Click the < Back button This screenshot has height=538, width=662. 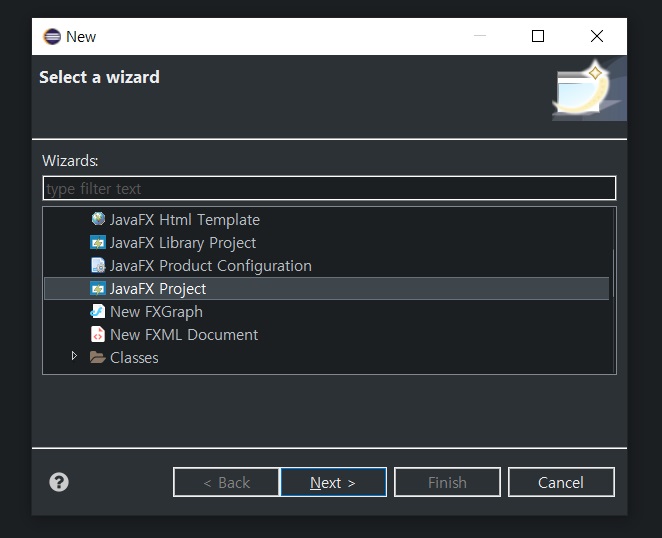[x=226, y=482]
